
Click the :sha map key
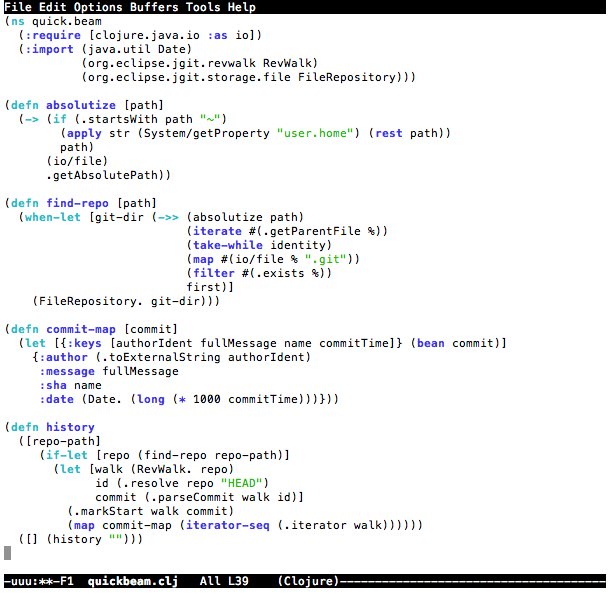tap(52, 385)
